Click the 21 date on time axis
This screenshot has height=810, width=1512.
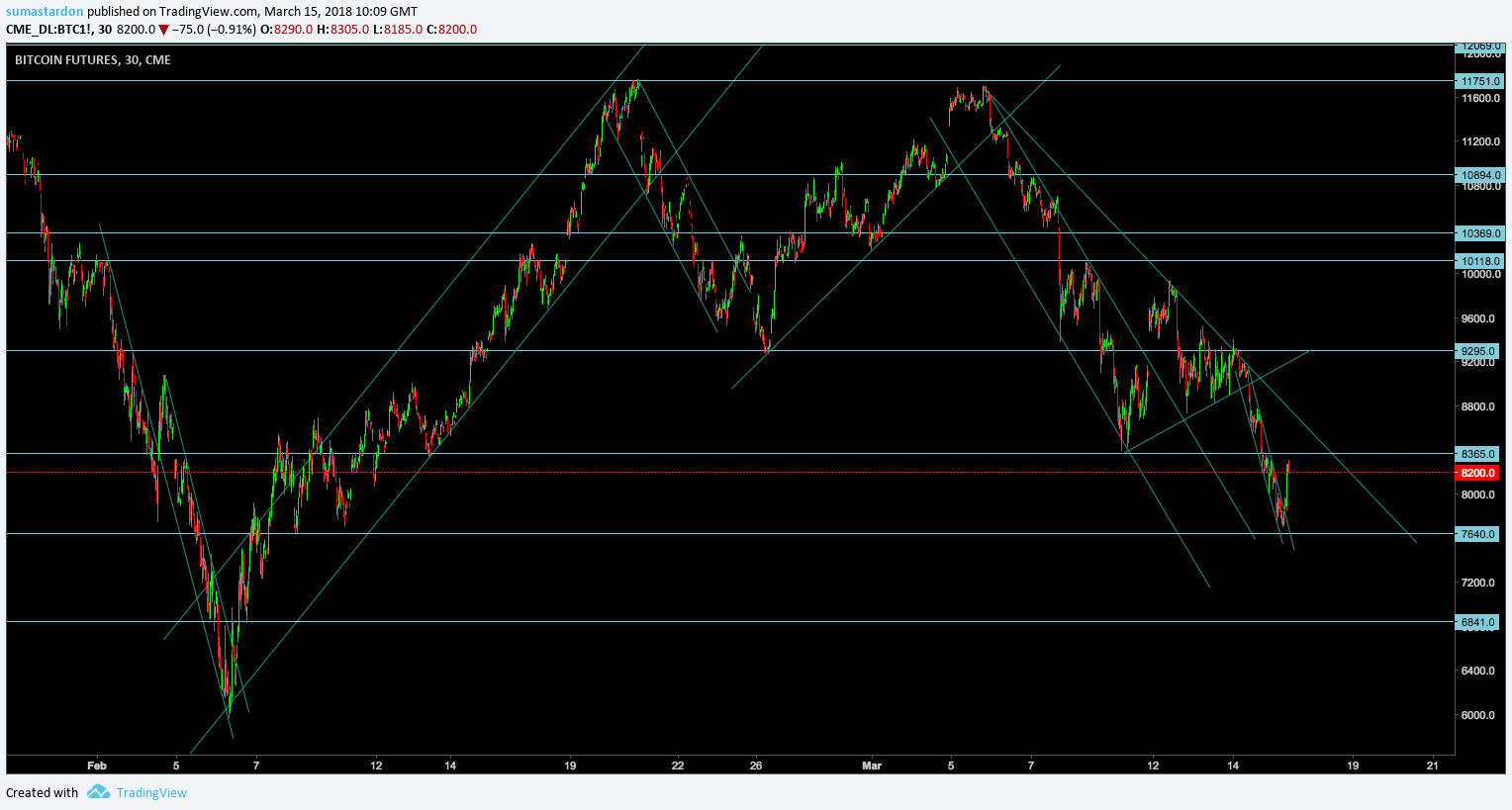[1433, 765]
